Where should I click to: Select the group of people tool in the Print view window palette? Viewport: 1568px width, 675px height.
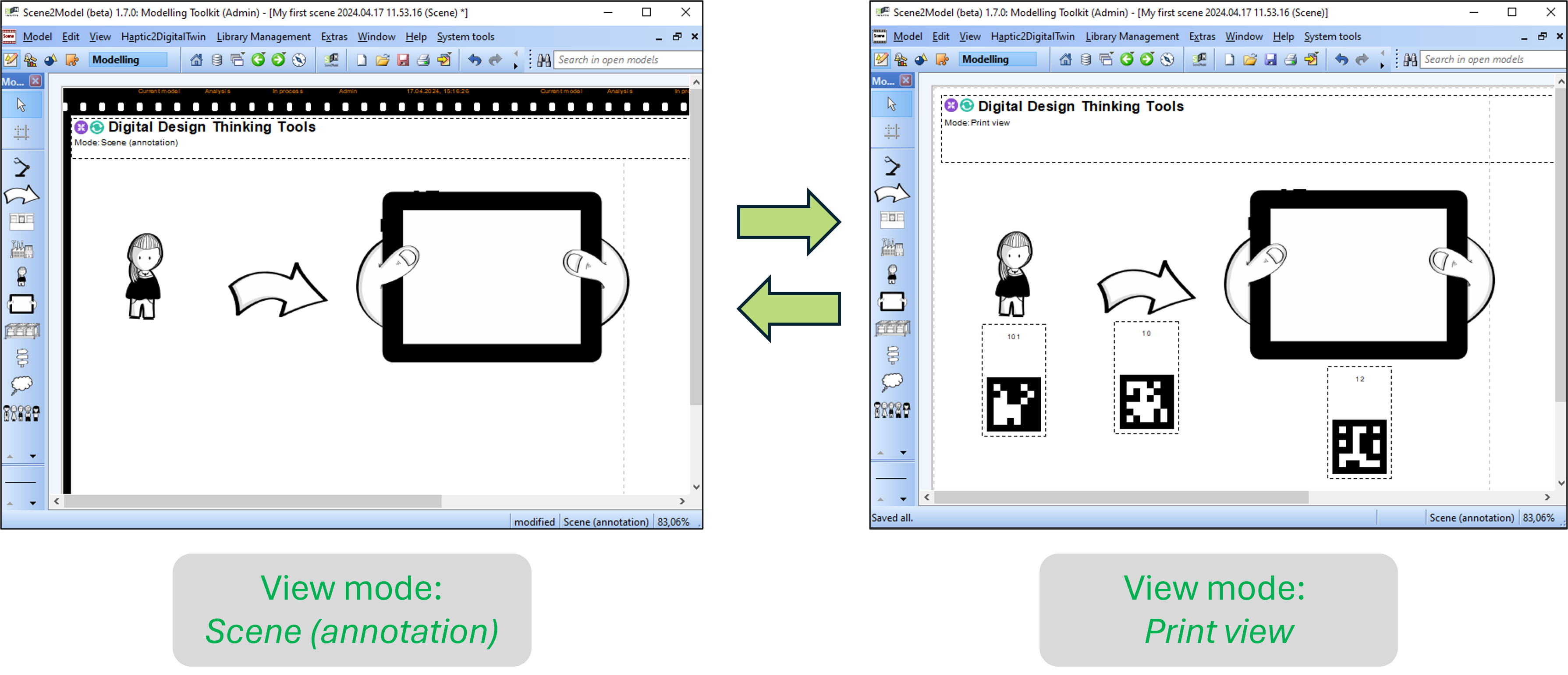click(892, 410)
